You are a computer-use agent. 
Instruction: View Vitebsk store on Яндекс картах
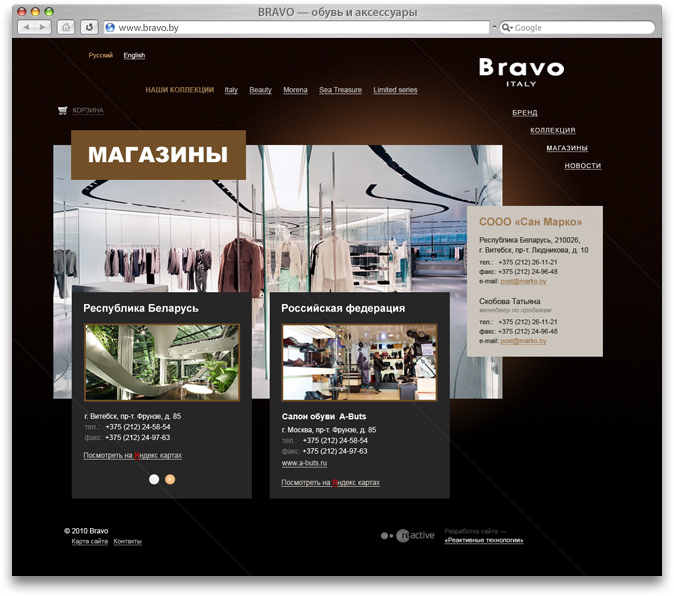pos(133,455)
